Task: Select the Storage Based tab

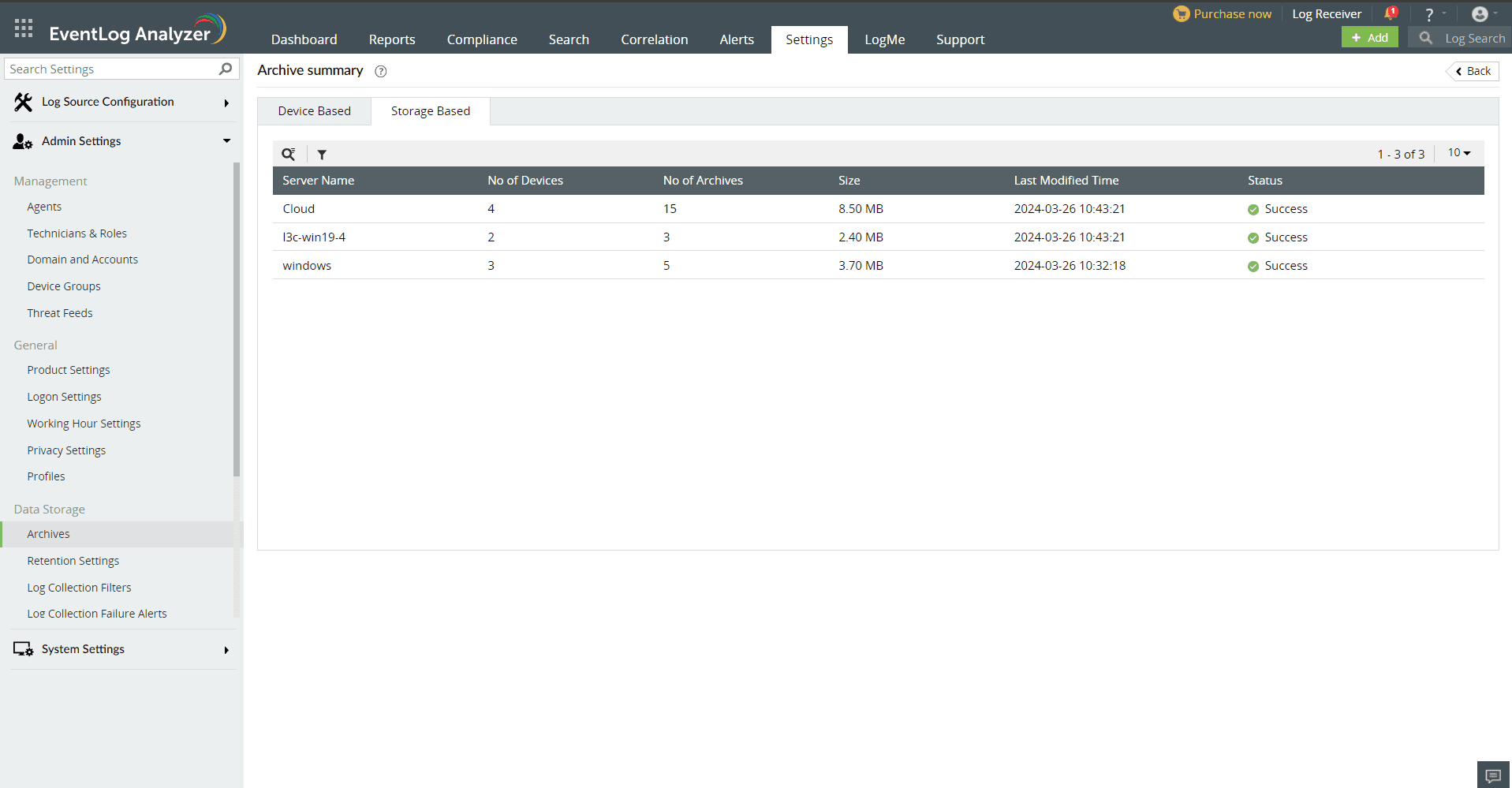Action: pos(431,111)
